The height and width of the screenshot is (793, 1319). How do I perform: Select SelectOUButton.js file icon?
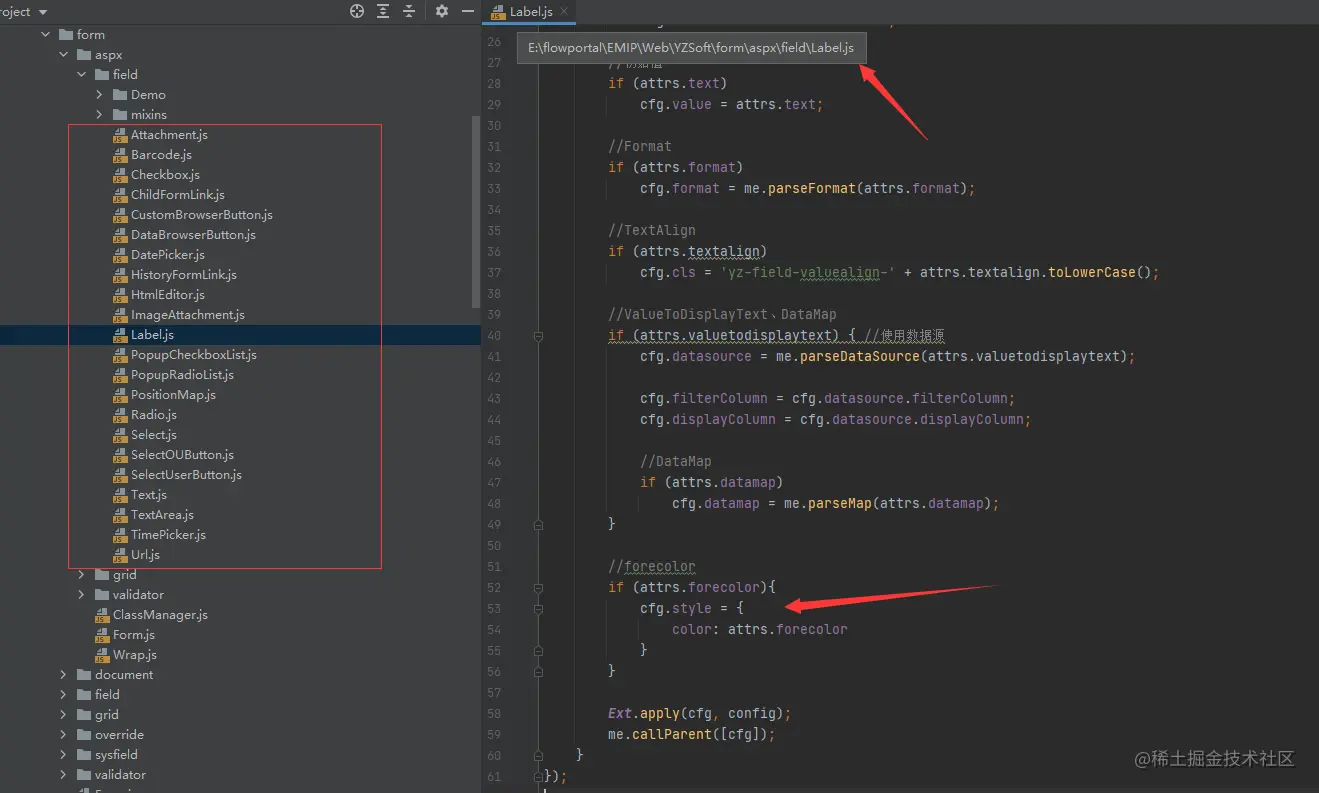tap(120, 455)
